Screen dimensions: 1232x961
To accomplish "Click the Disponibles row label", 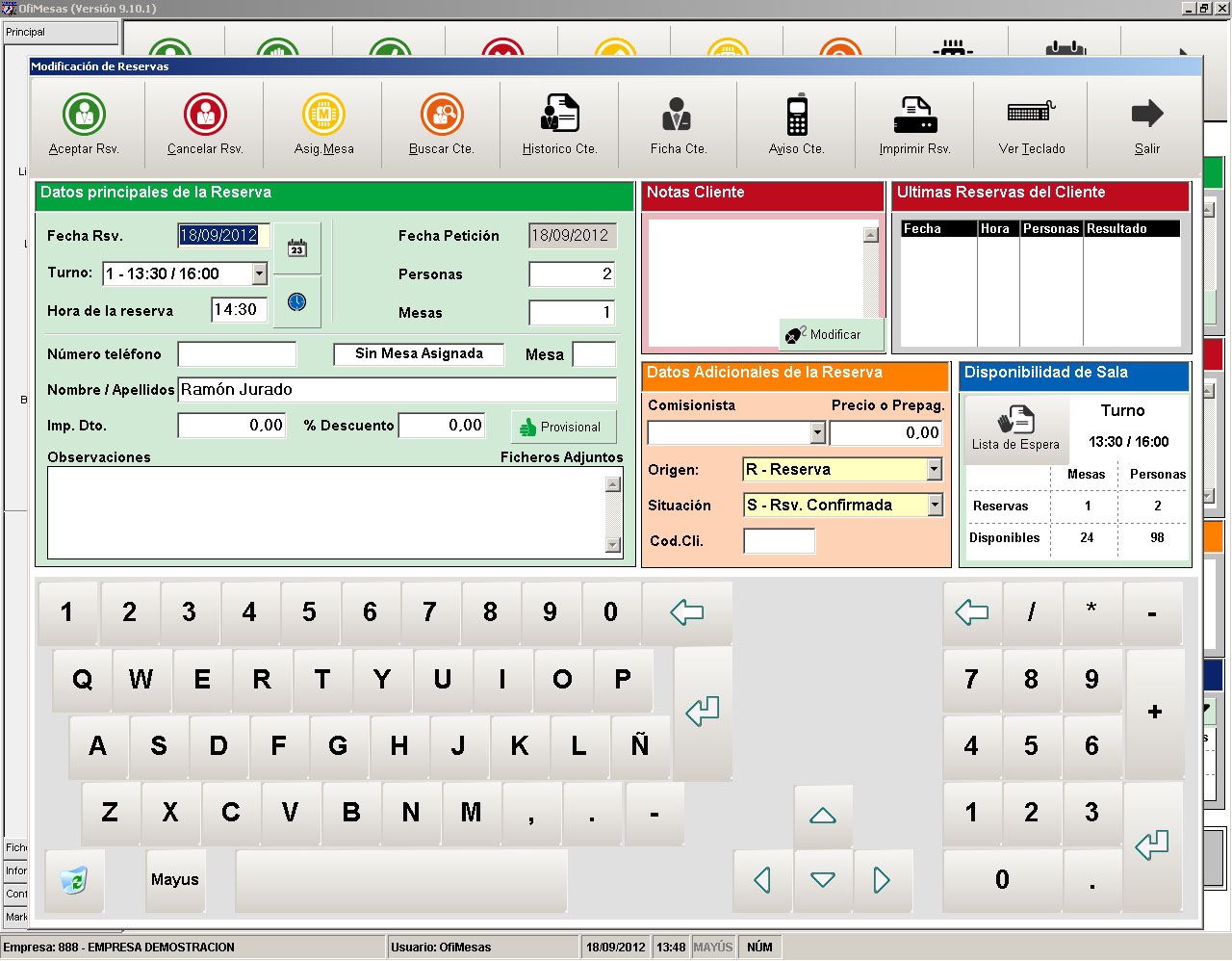I will (x=1005, y=538).
